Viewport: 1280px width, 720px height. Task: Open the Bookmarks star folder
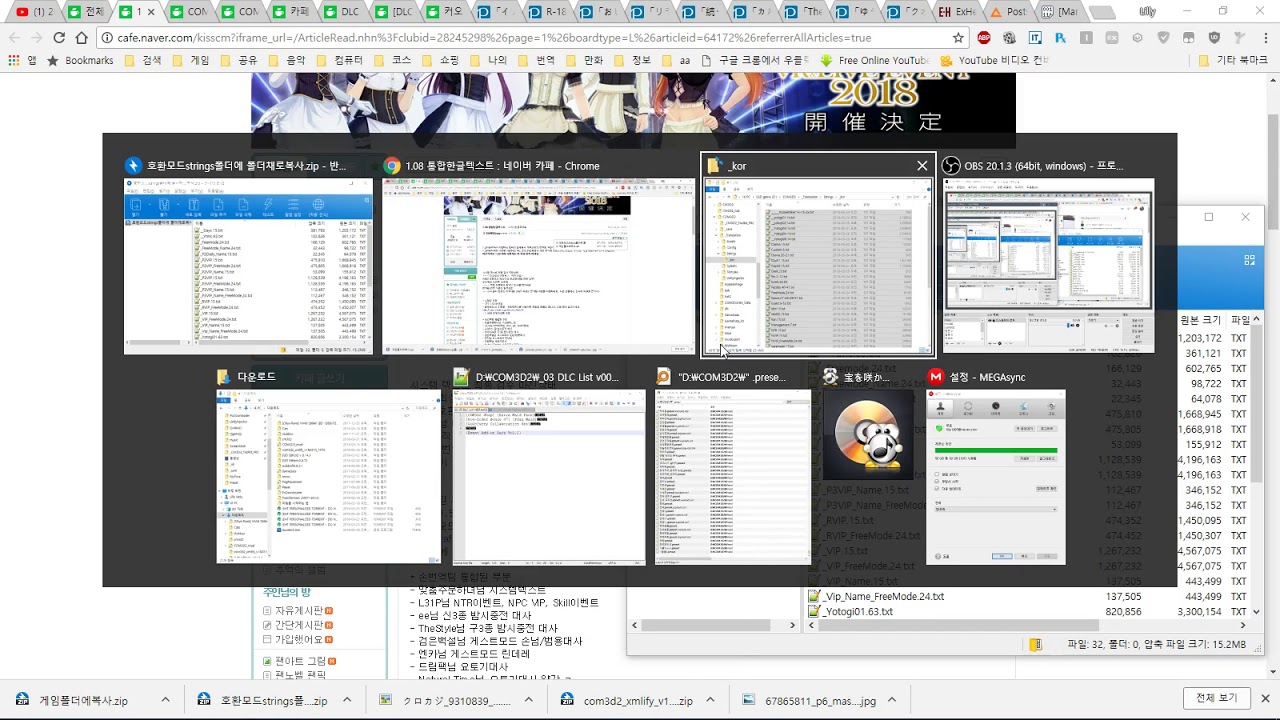click(x=80, y=60)
